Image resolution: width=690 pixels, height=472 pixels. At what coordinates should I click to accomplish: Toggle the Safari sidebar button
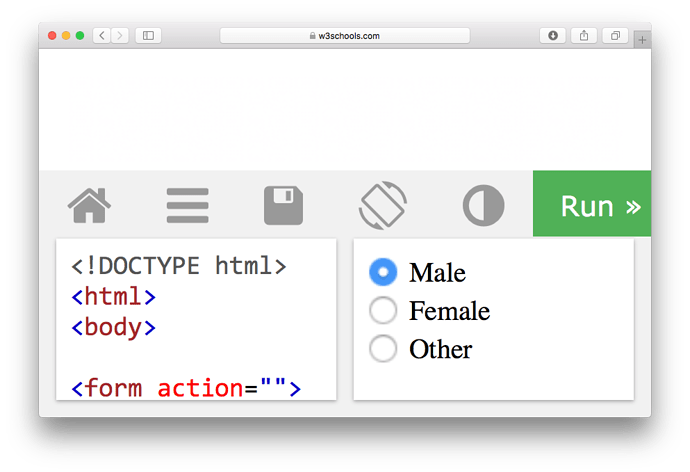tap(148, 36)
